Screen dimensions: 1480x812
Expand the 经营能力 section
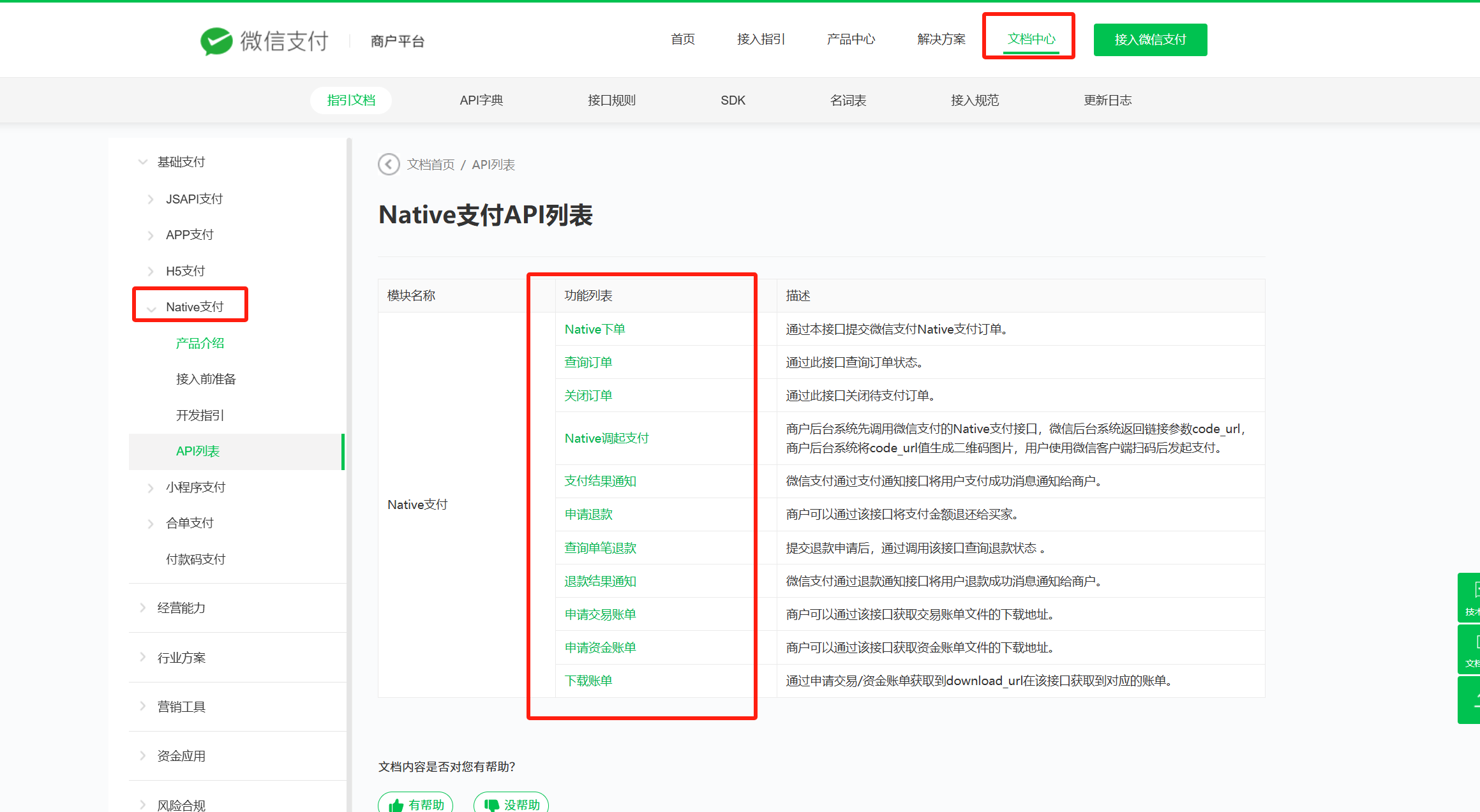click(x=143, y=608)
